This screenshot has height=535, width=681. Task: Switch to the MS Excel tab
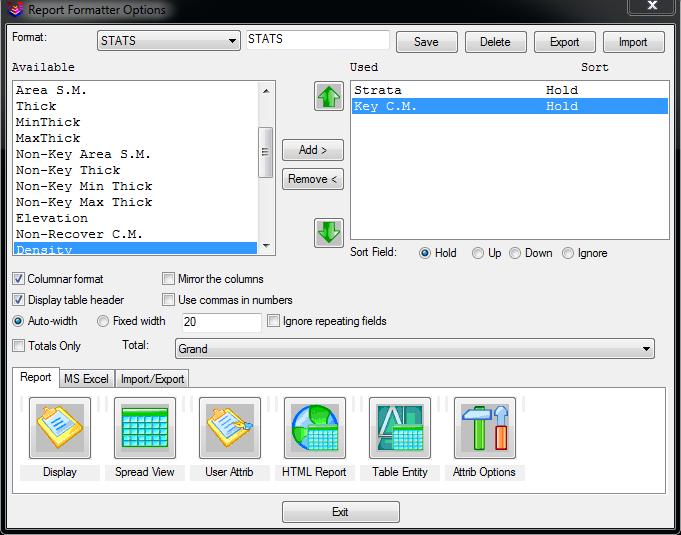(x=86, y=379)
